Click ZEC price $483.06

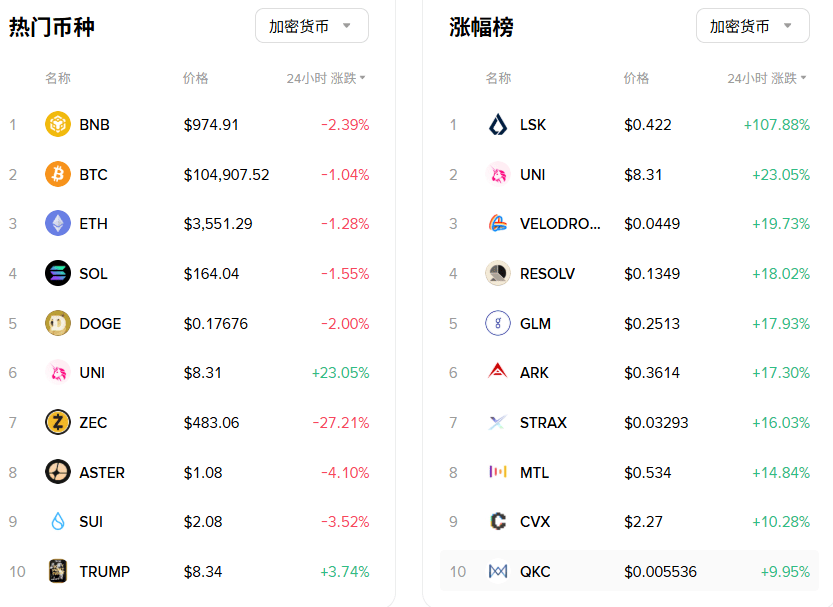(x=211, y=423)
